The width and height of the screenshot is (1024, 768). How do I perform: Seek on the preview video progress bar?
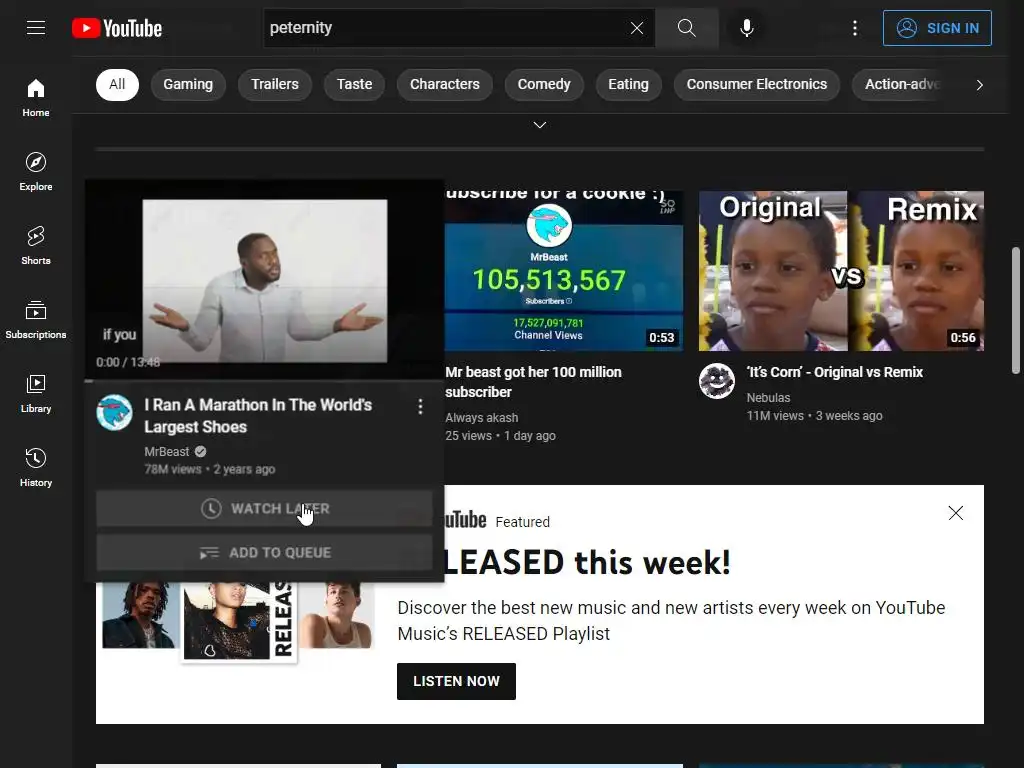point(264,380)
